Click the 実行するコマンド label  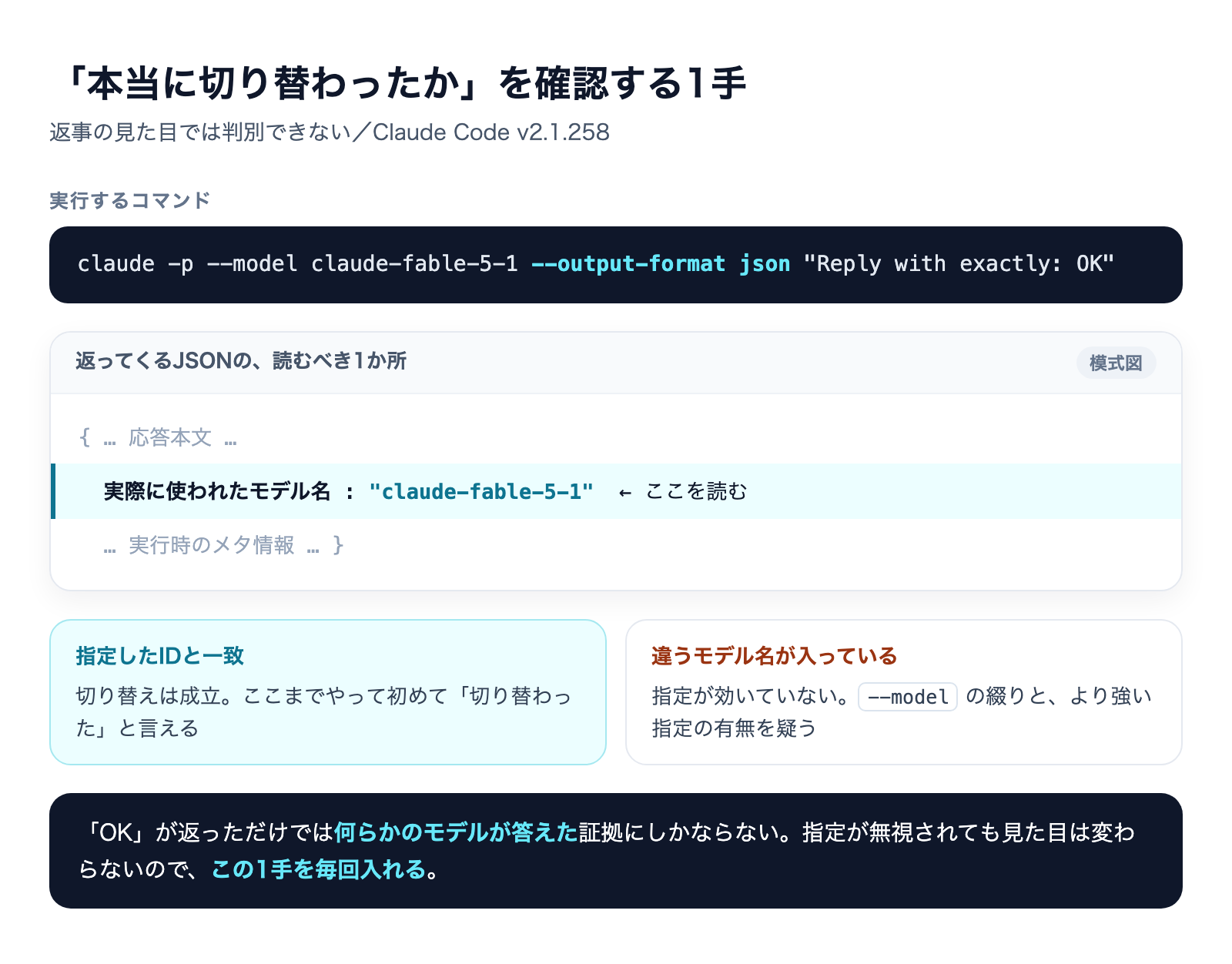pos(130,201)
